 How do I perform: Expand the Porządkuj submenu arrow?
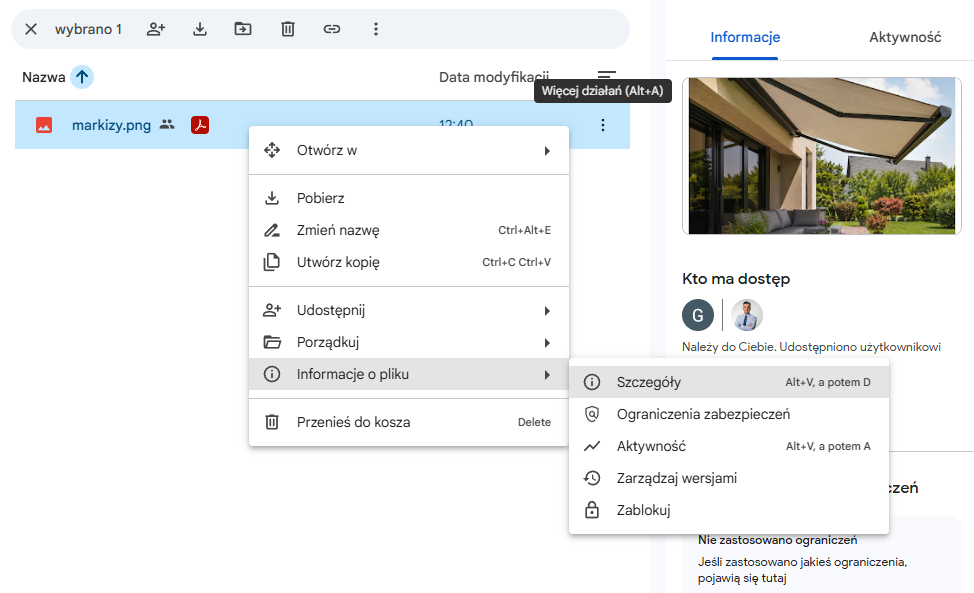pyautogui.click(x=547, y=343)
